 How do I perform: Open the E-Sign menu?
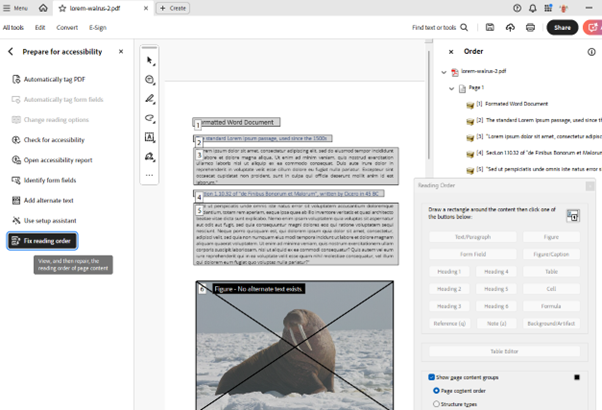click(x=97, y=28)
